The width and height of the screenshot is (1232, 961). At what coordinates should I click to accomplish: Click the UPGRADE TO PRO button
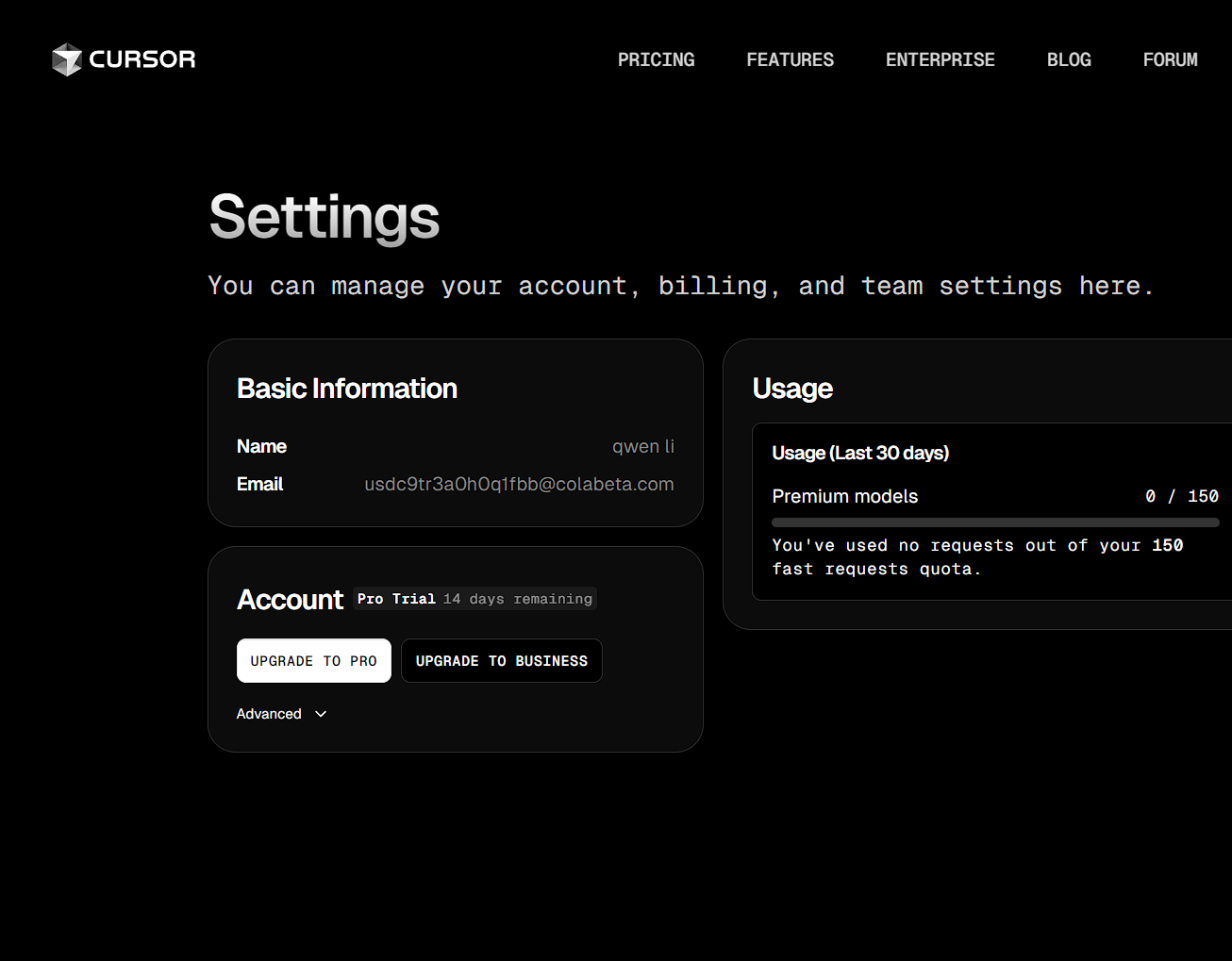click(314, 661)
